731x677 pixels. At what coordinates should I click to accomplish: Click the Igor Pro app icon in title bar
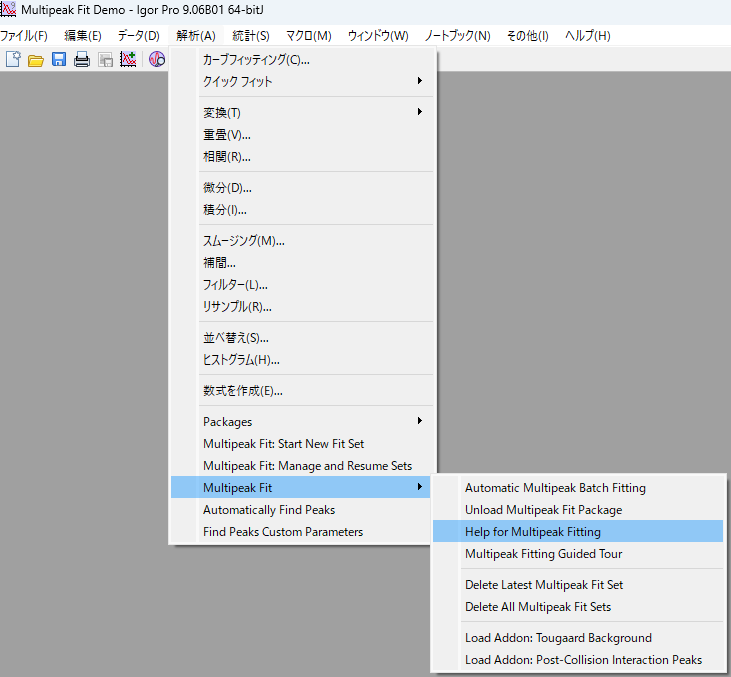pyautogui.click(x=8, y=9)
